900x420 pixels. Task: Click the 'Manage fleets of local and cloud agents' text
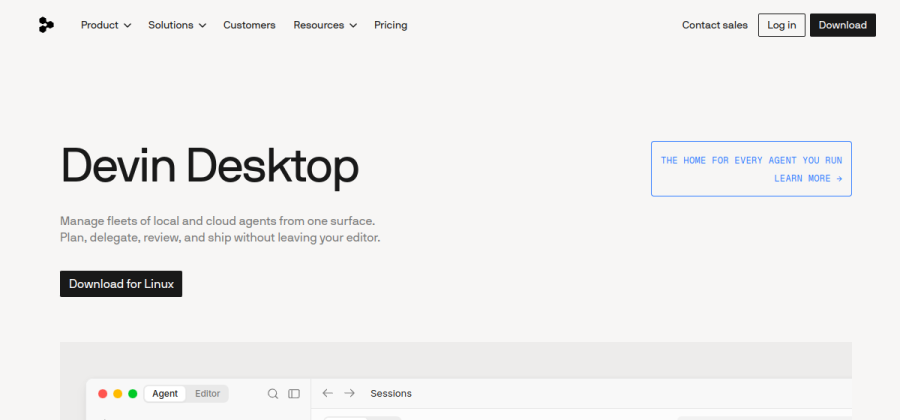218,221
